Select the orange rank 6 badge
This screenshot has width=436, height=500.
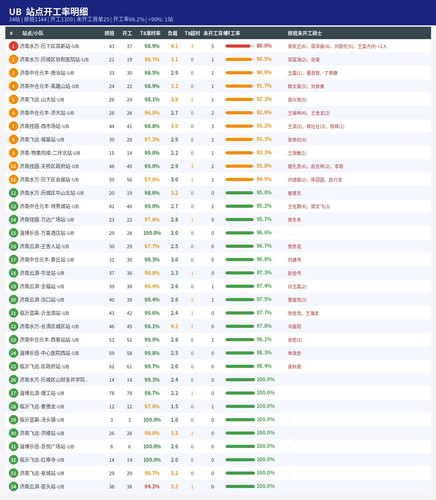(x=13, y=113)
